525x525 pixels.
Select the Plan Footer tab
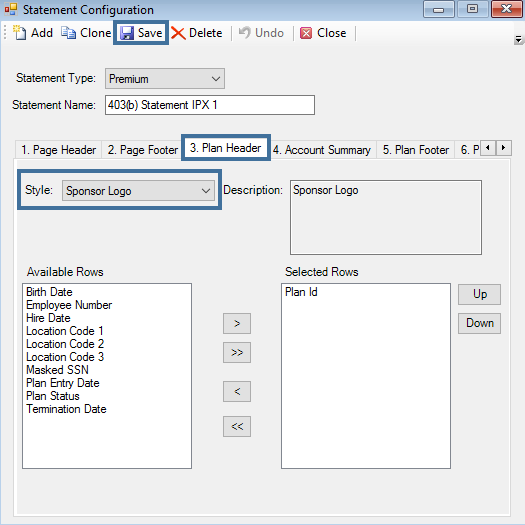click(416, 150)
